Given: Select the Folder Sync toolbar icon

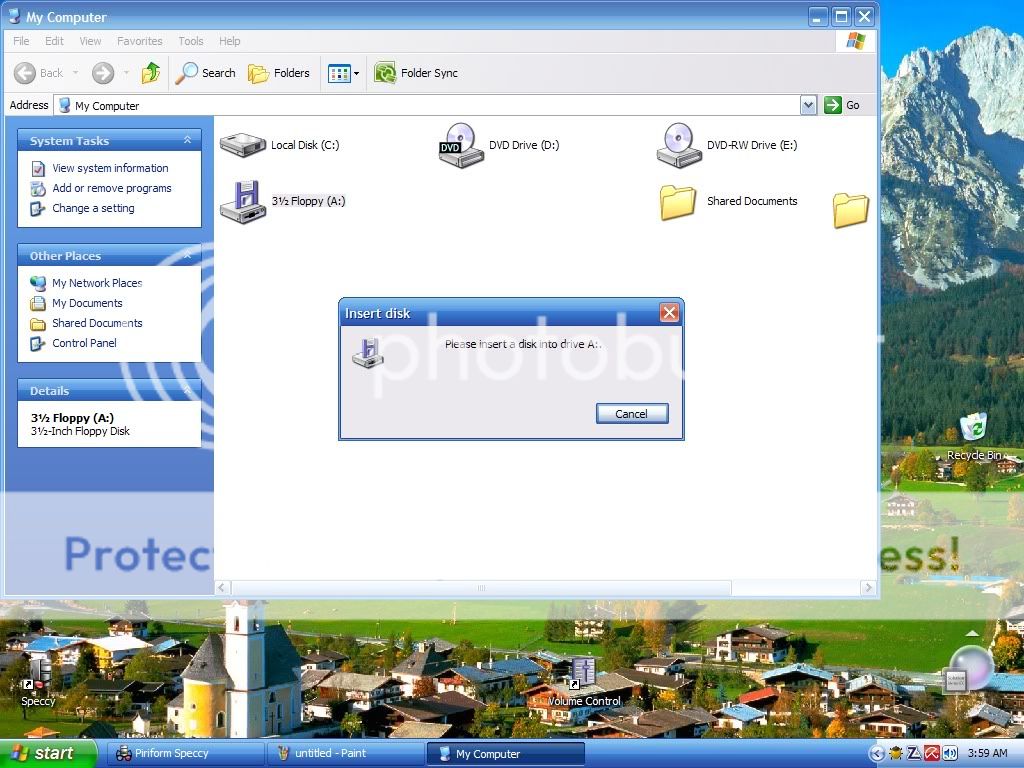Looking at the screenshot, I should tap(416, 72).
